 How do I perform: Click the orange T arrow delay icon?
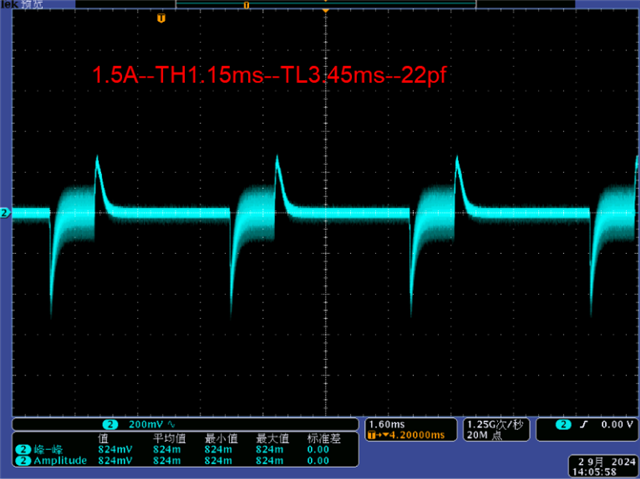point(377,435)
